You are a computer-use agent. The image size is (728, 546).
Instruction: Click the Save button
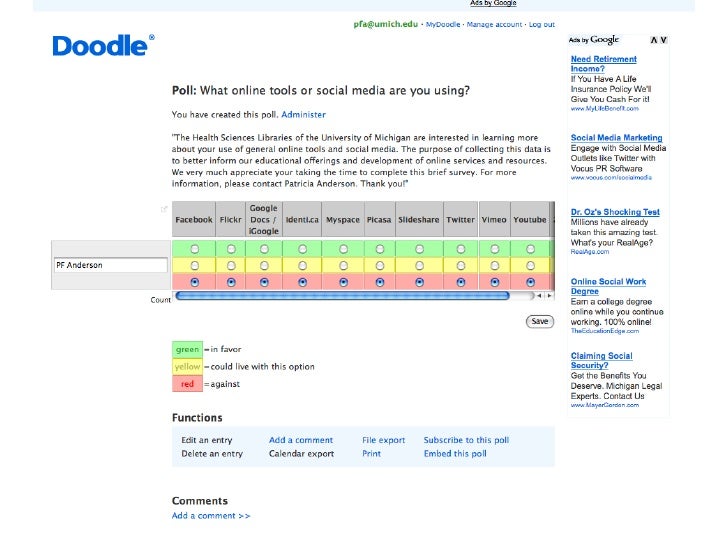tap(540, 321)
